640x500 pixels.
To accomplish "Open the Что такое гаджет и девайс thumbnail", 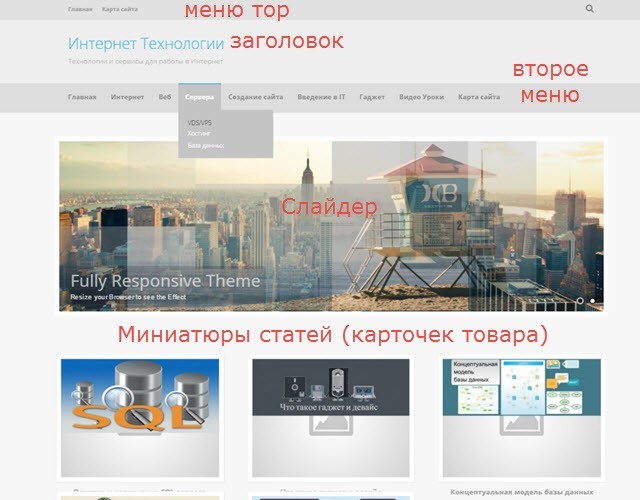I will (x=331, y=418).
